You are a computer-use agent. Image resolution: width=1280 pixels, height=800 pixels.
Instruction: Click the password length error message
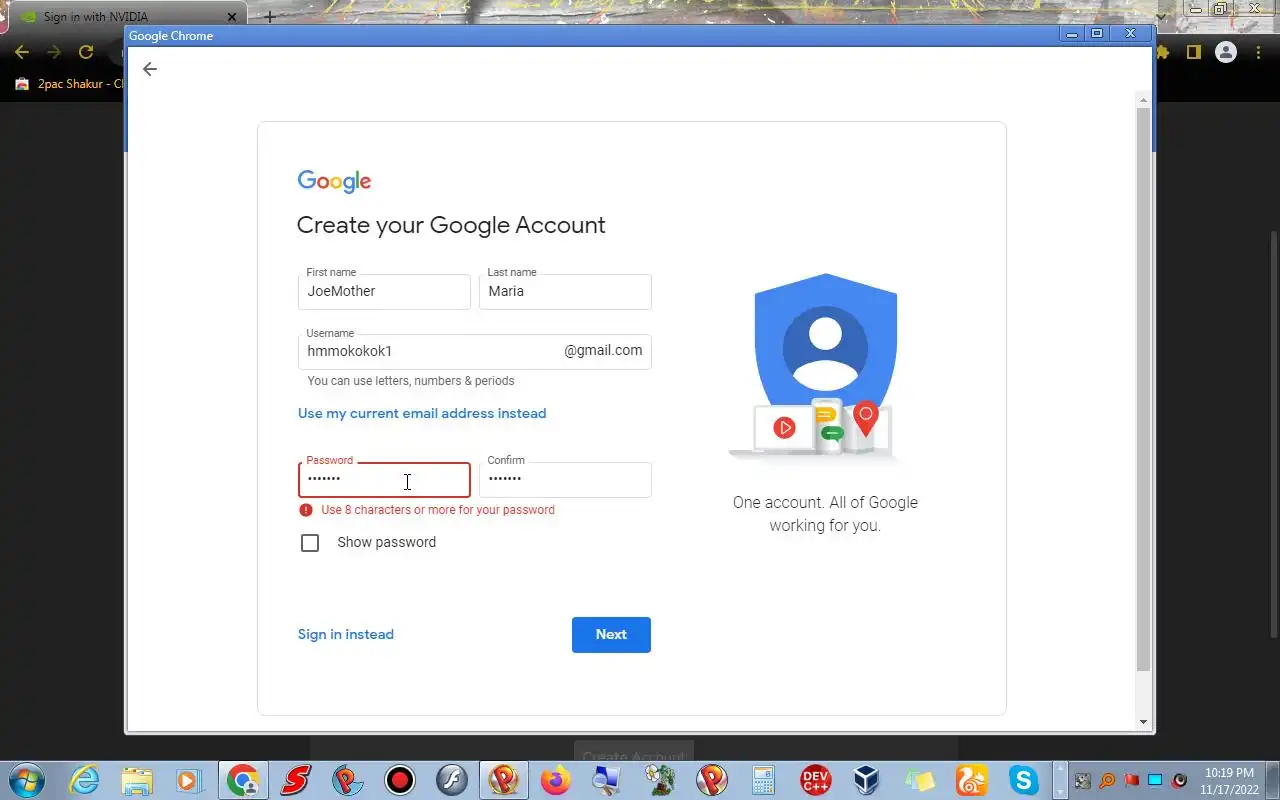(x=438, y=510)
